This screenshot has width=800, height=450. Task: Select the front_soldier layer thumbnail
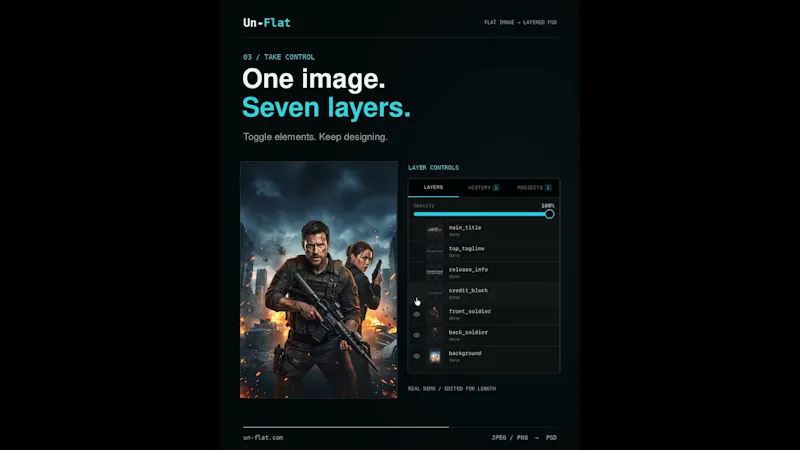pyautogui.click(x=435, y=314)
